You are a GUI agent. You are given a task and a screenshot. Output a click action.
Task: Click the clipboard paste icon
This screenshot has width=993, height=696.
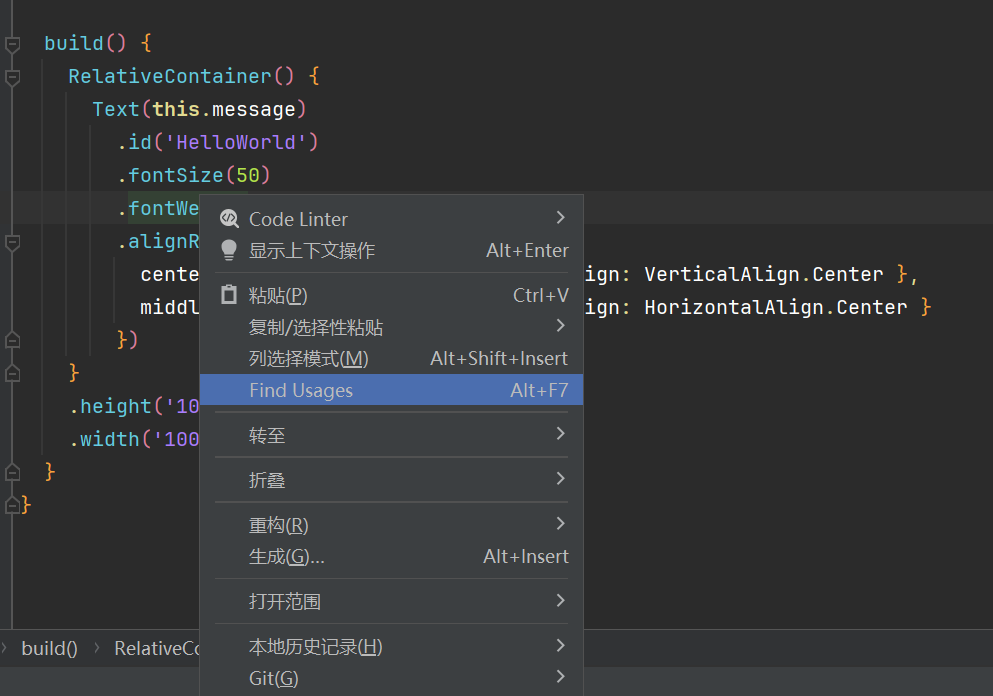229,294
